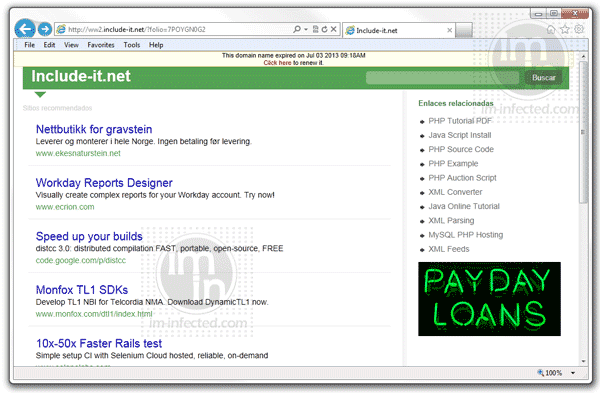Minimize the browser window
Image resolution: width=600 pixels, height=393 pixels.
(538, 14)
